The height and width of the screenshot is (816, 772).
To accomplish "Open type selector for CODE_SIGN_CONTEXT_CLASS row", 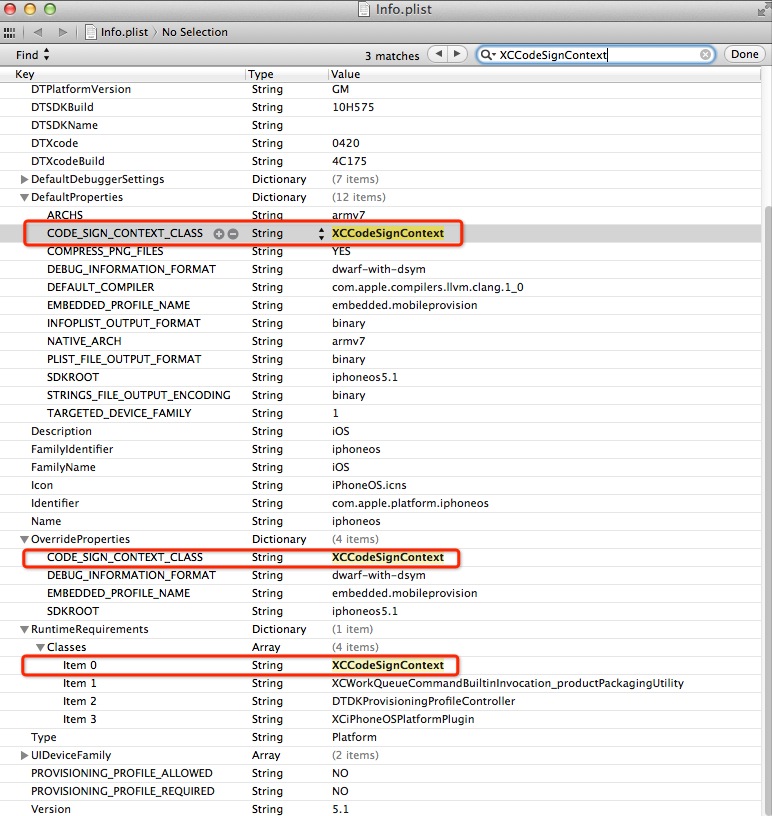I will pos(321,233).
